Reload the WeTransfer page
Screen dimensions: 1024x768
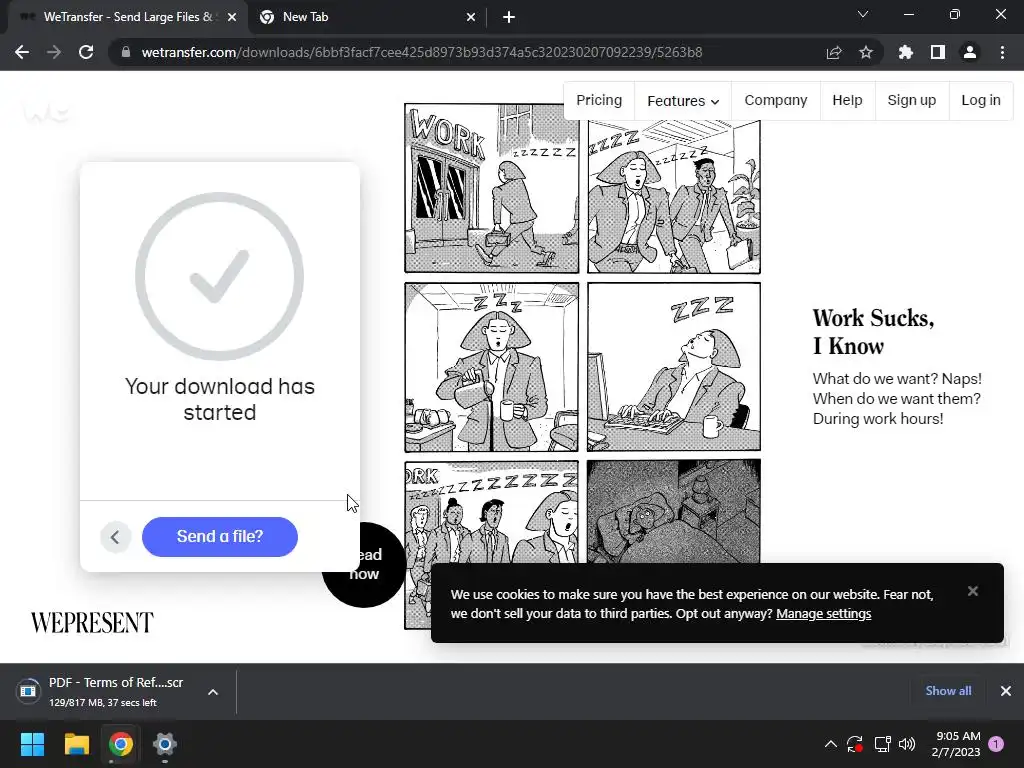click(86, 52)
